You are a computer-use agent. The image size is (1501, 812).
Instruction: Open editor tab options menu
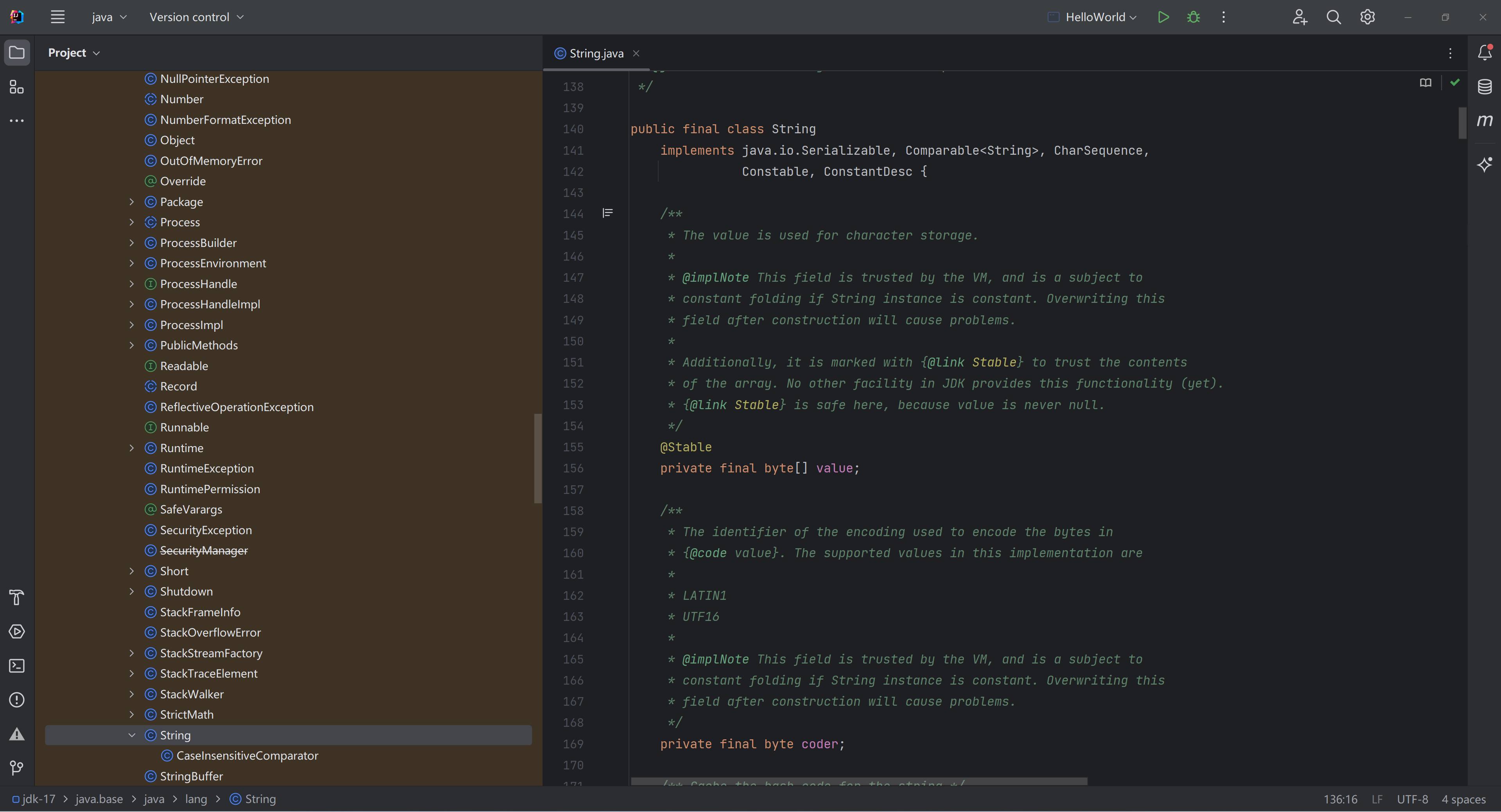1450,53
